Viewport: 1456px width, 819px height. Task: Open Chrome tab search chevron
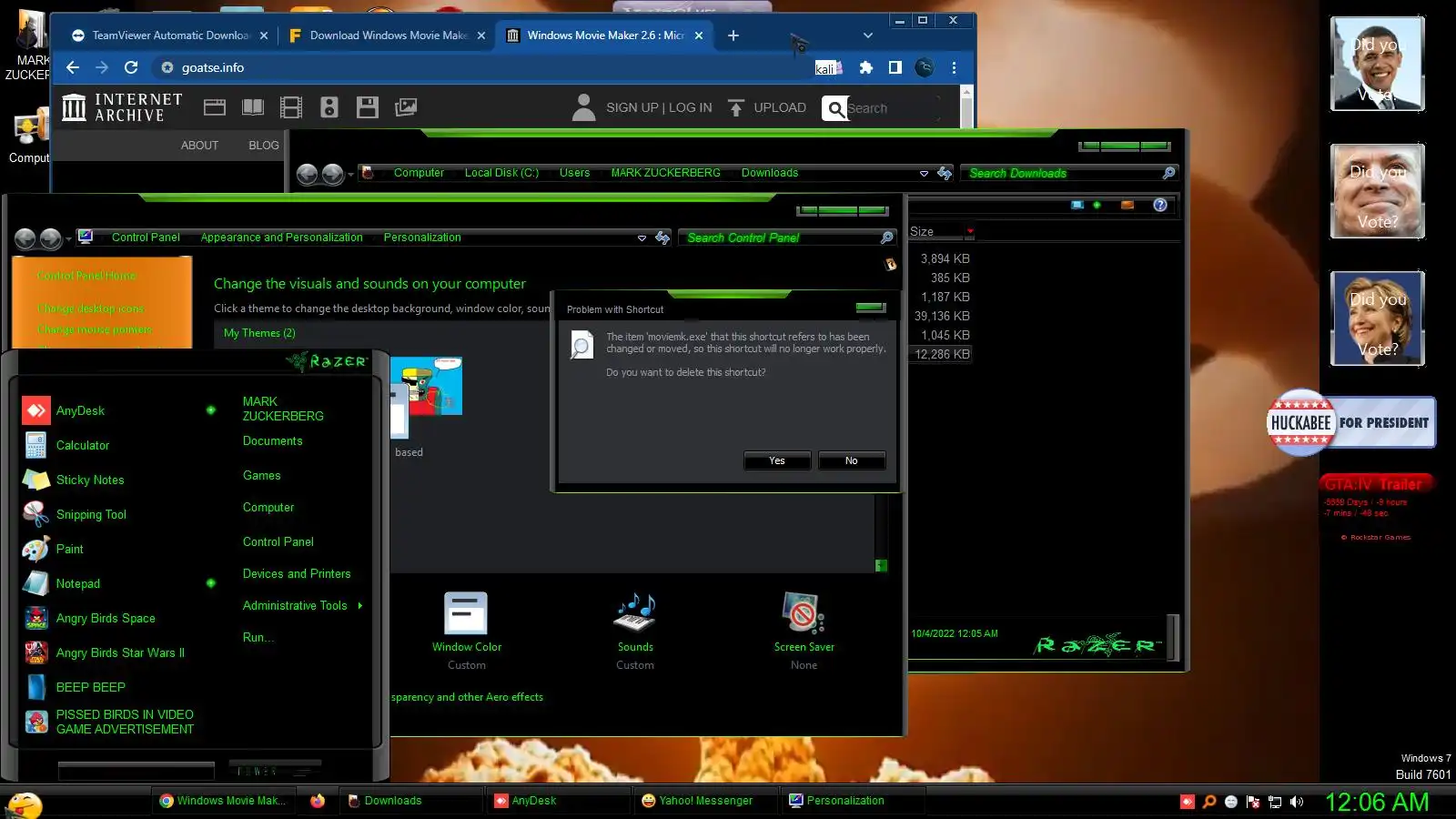[x=868, y=35]
